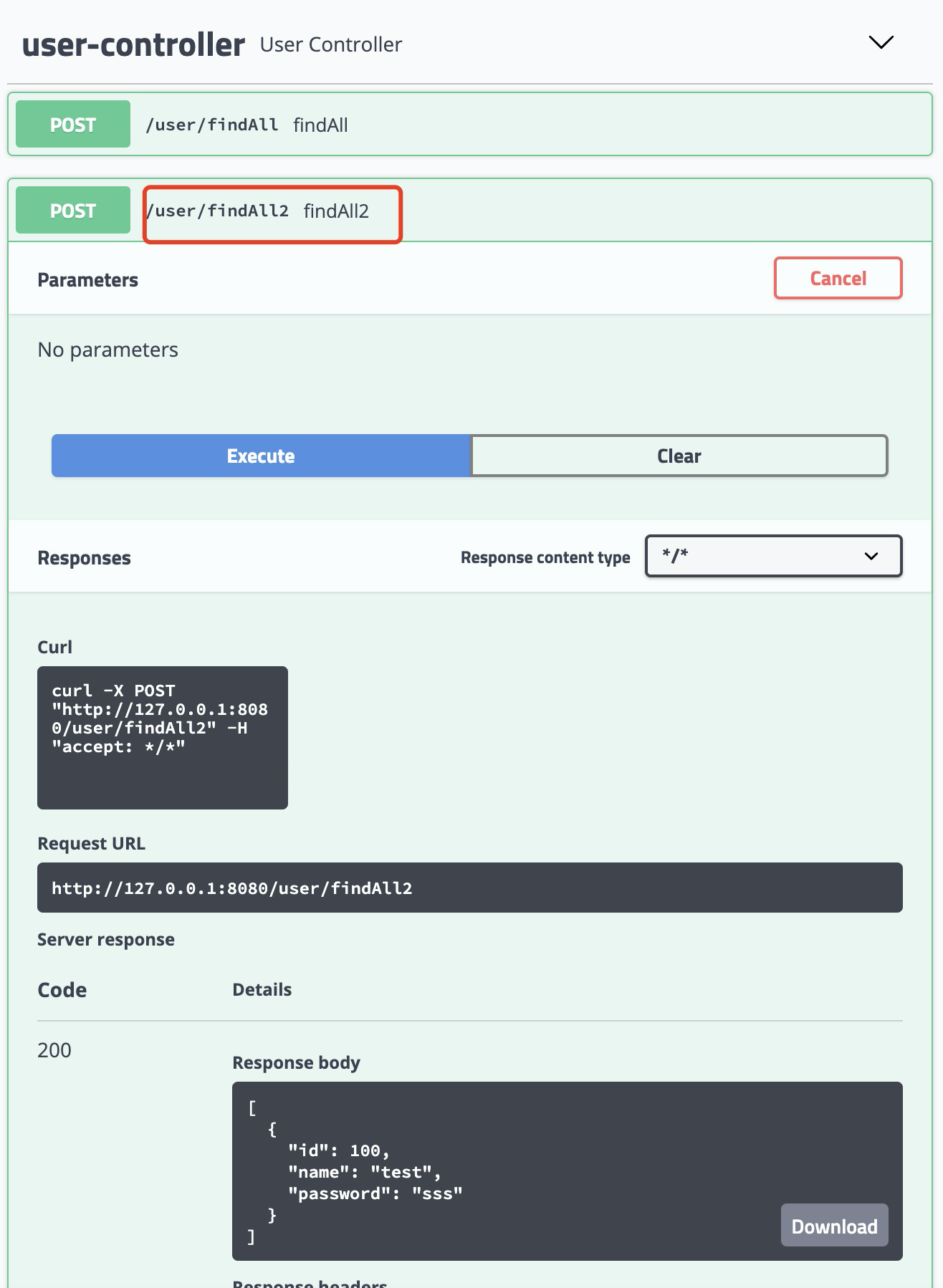943x1288 pixels.
Task: Click the Curl label
Action: (x=54, y=647)
